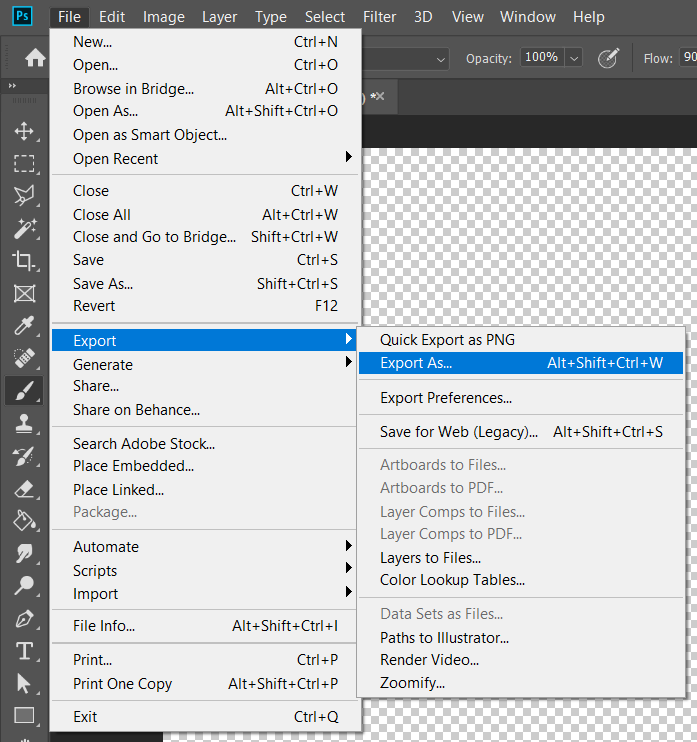Click Place Embedded…
This screenshot has width=697, height=742.
(x=204, y=466)
